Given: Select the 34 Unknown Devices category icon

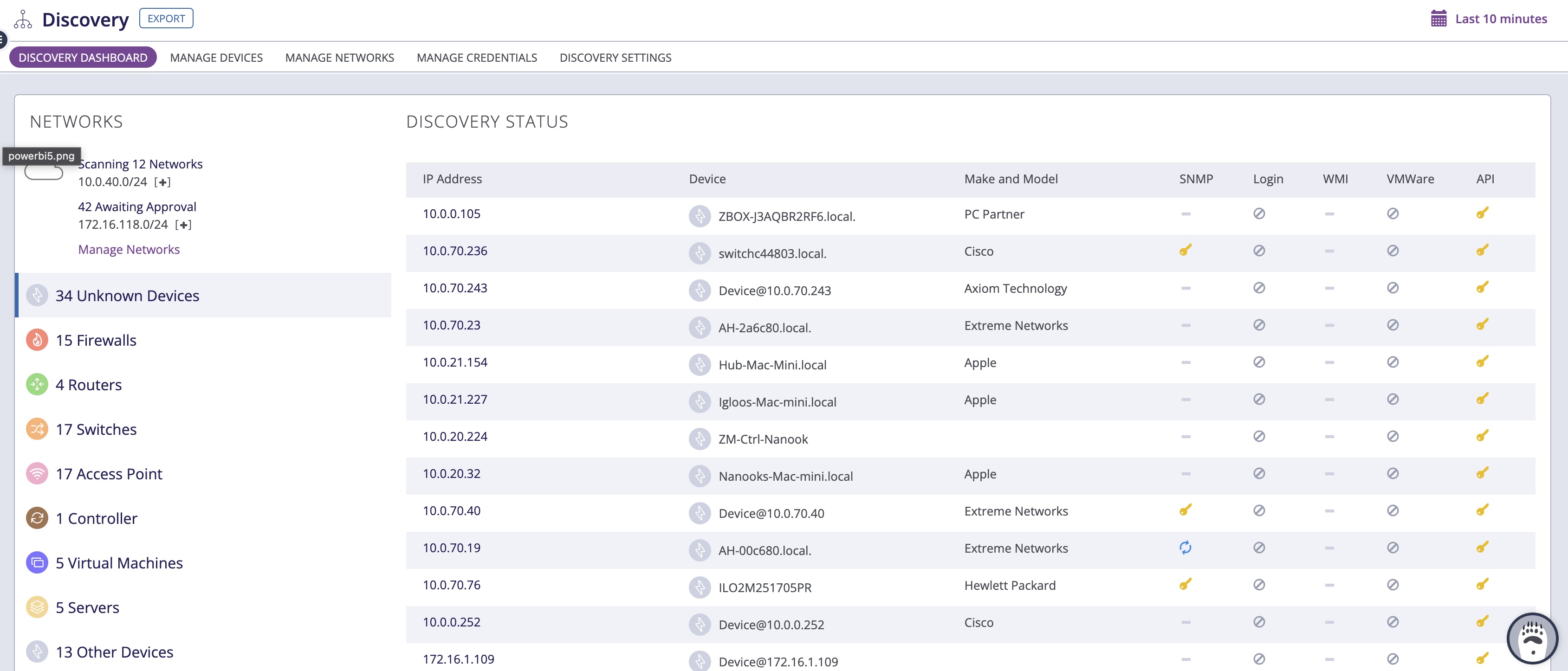Looking at the screenshot, I should (x=37, y=296).
